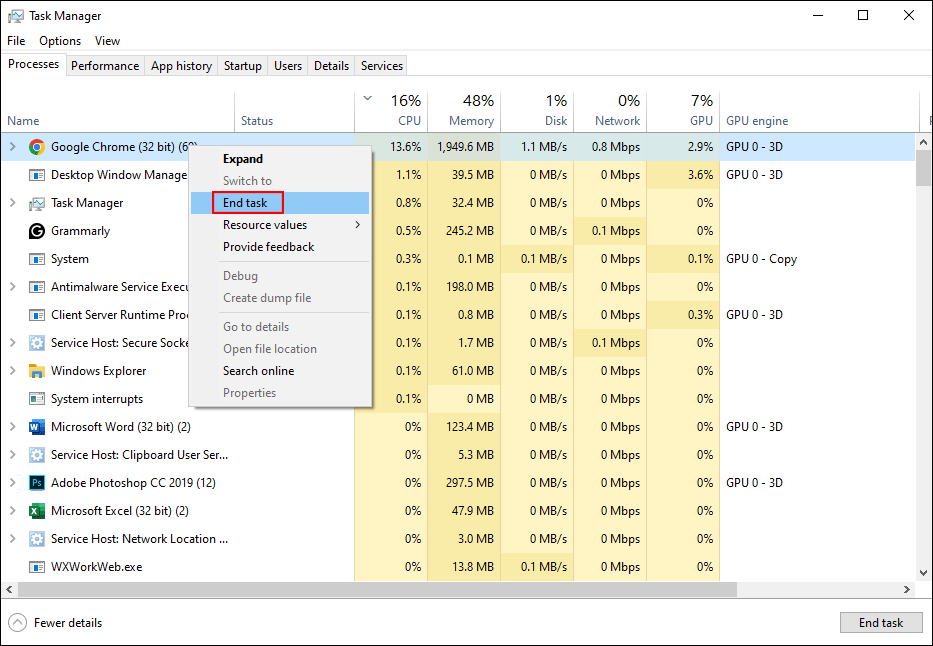This screenshot has width=933, height=646.
Task: Choose End task from context menu
Action: point(246,202)
